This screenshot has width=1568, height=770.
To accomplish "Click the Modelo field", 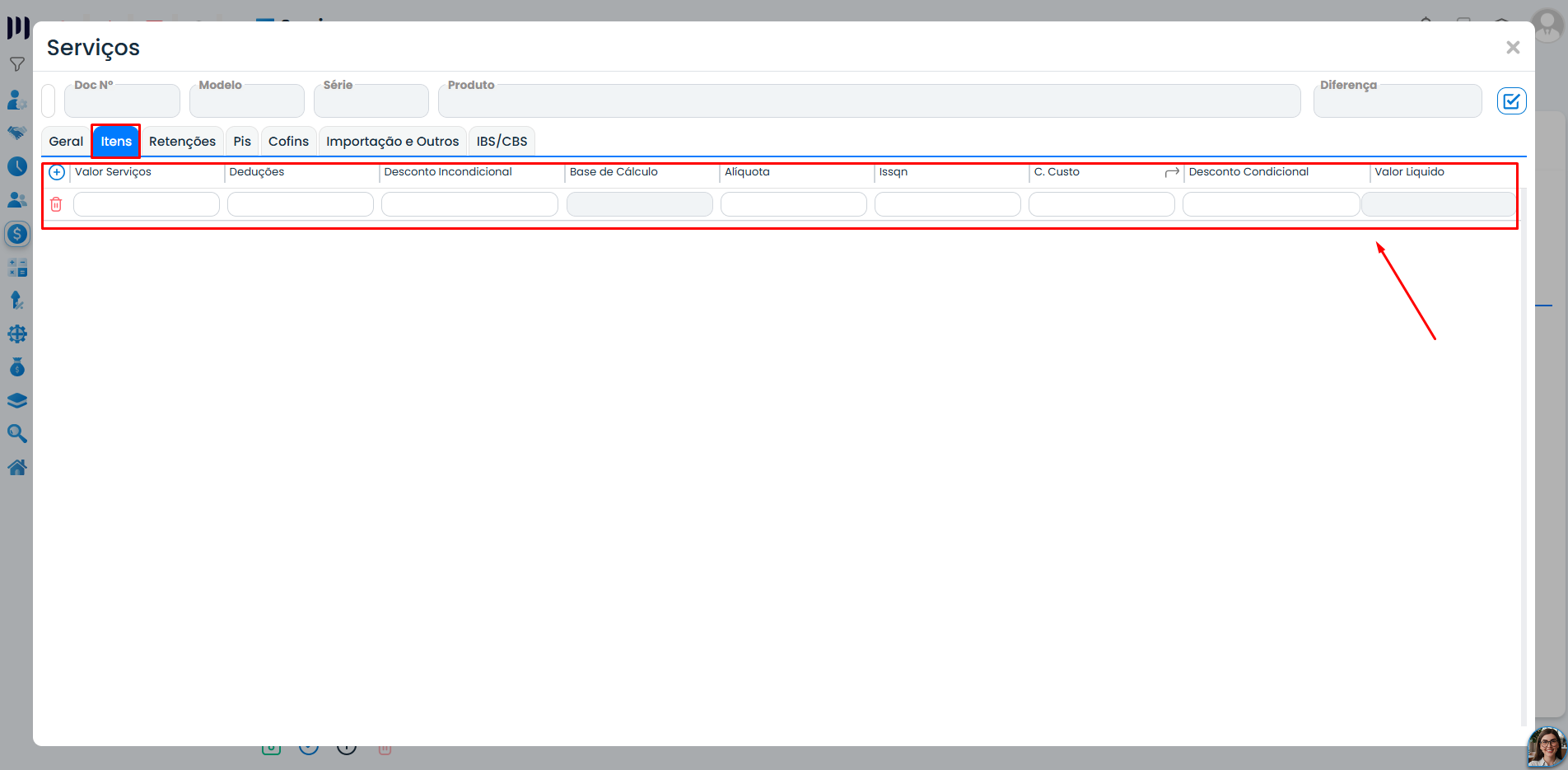I will point(247,100).
